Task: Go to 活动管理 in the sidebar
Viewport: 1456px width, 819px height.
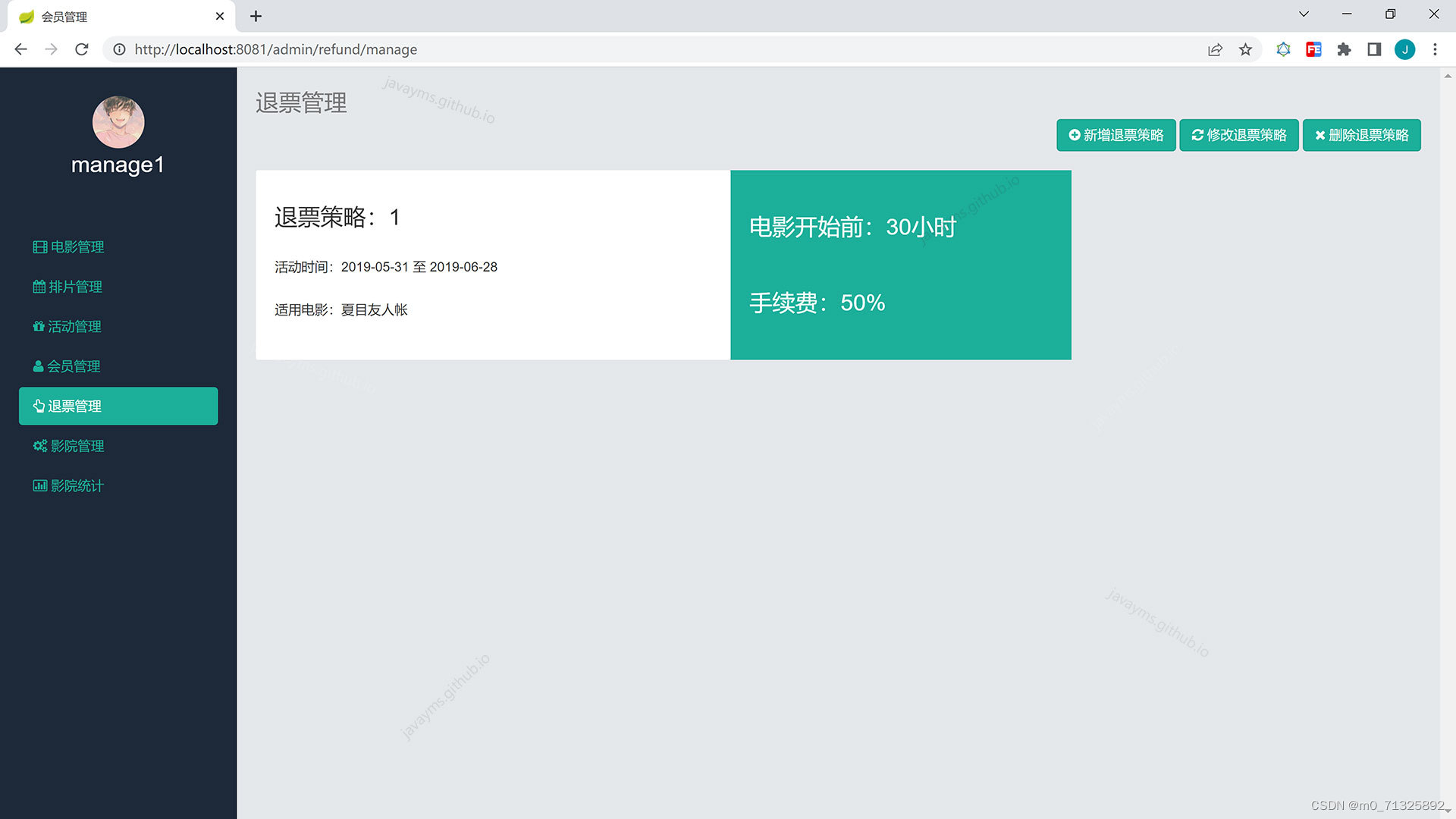Action: [67, 327]
